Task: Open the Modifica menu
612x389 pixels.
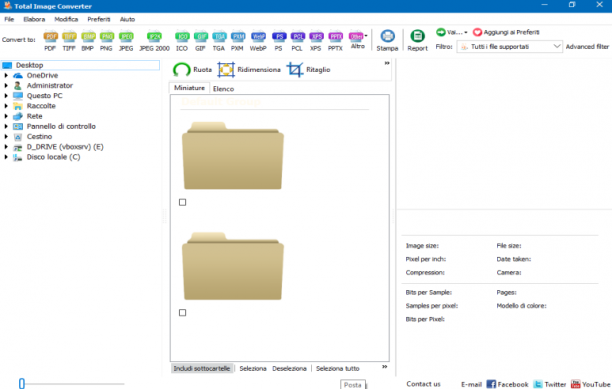Action: point(66,19)
